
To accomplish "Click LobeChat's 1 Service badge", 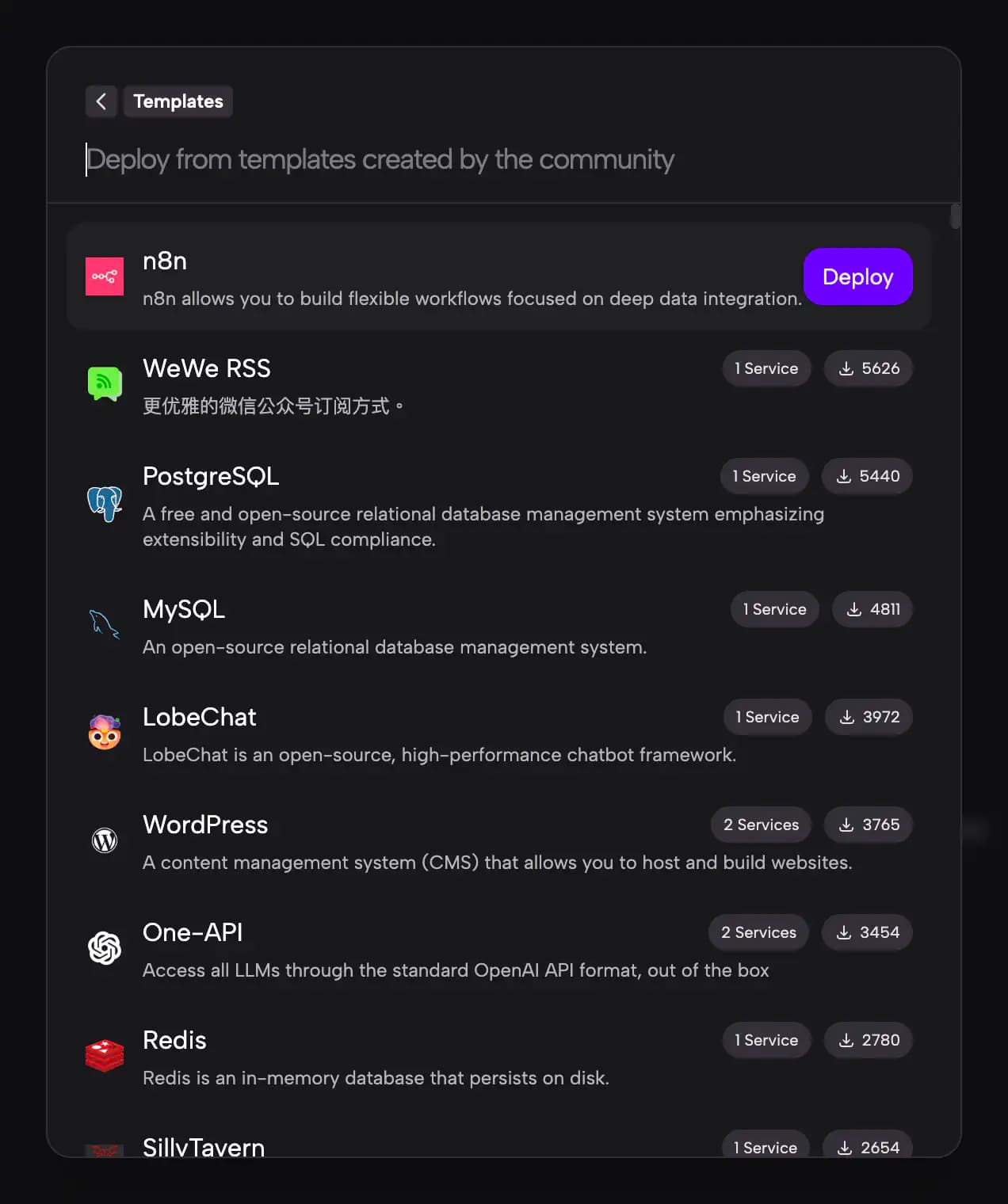I will (767, 717).
